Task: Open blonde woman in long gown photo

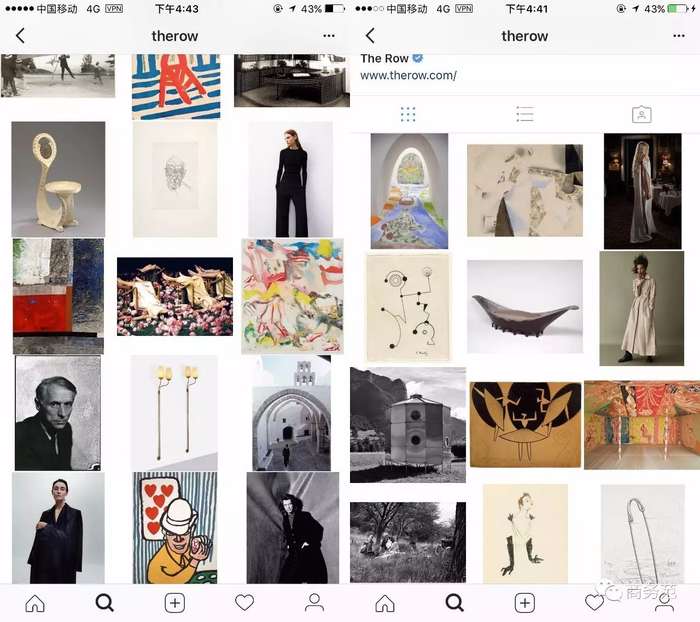Action: (643, 191)
